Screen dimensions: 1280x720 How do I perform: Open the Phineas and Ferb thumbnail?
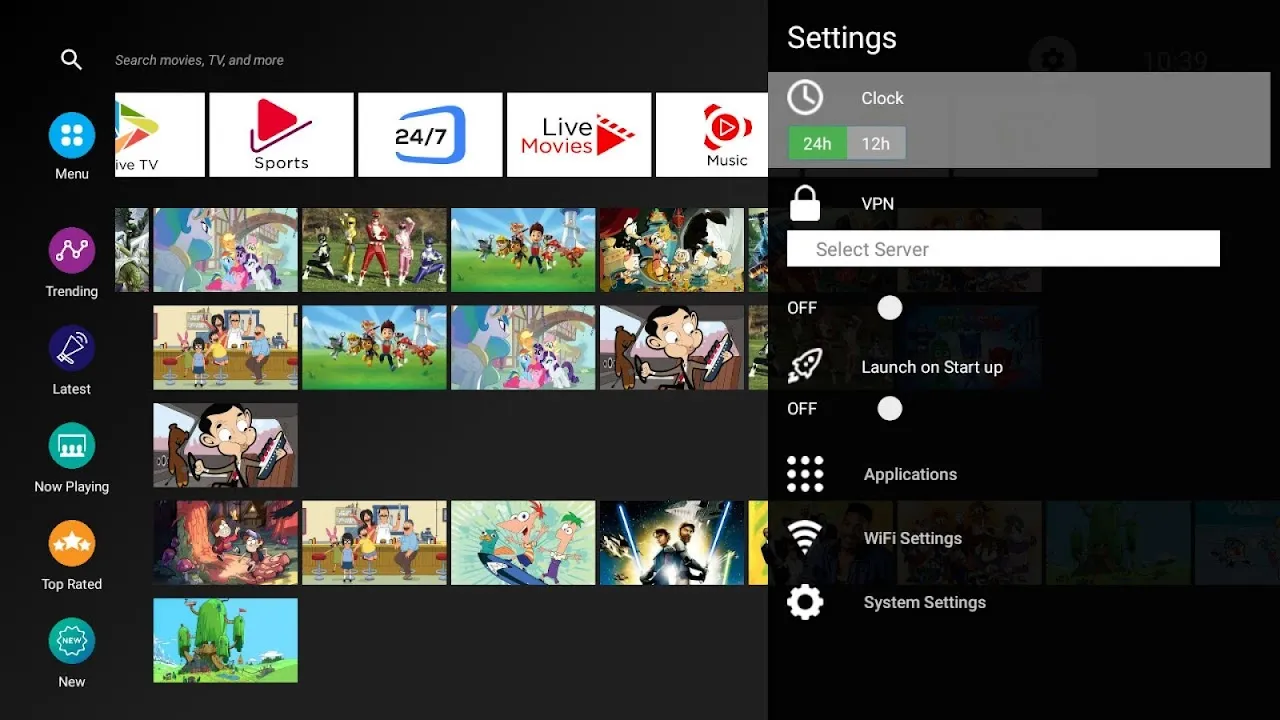coord(523,543)
